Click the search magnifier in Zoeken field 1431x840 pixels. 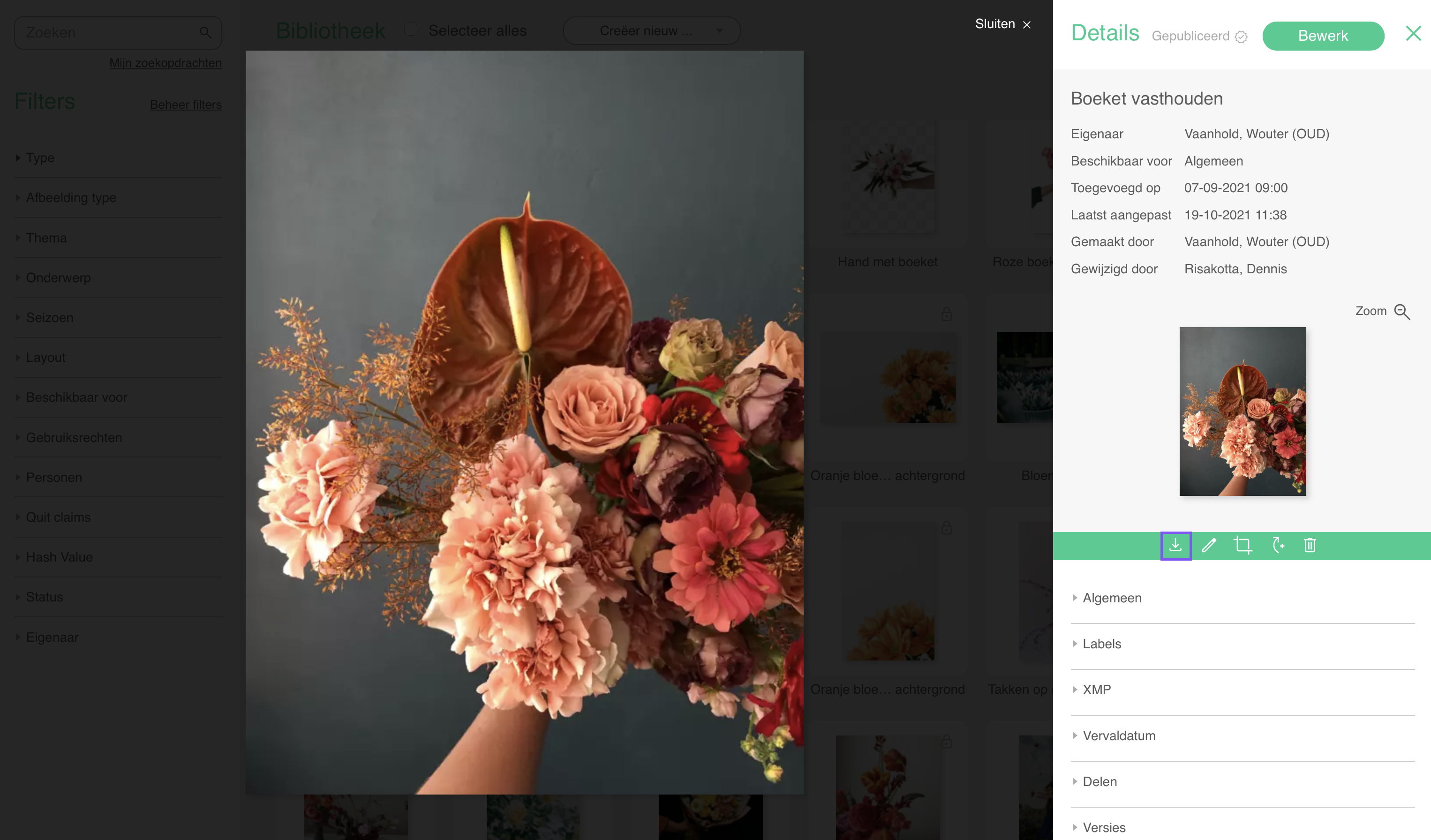pos(205,33)
